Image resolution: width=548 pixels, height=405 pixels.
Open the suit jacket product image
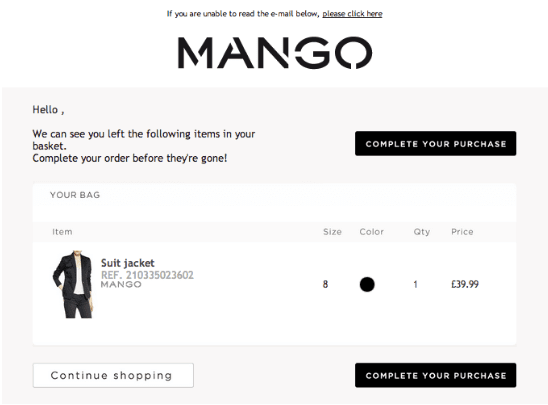click(73, 284)
